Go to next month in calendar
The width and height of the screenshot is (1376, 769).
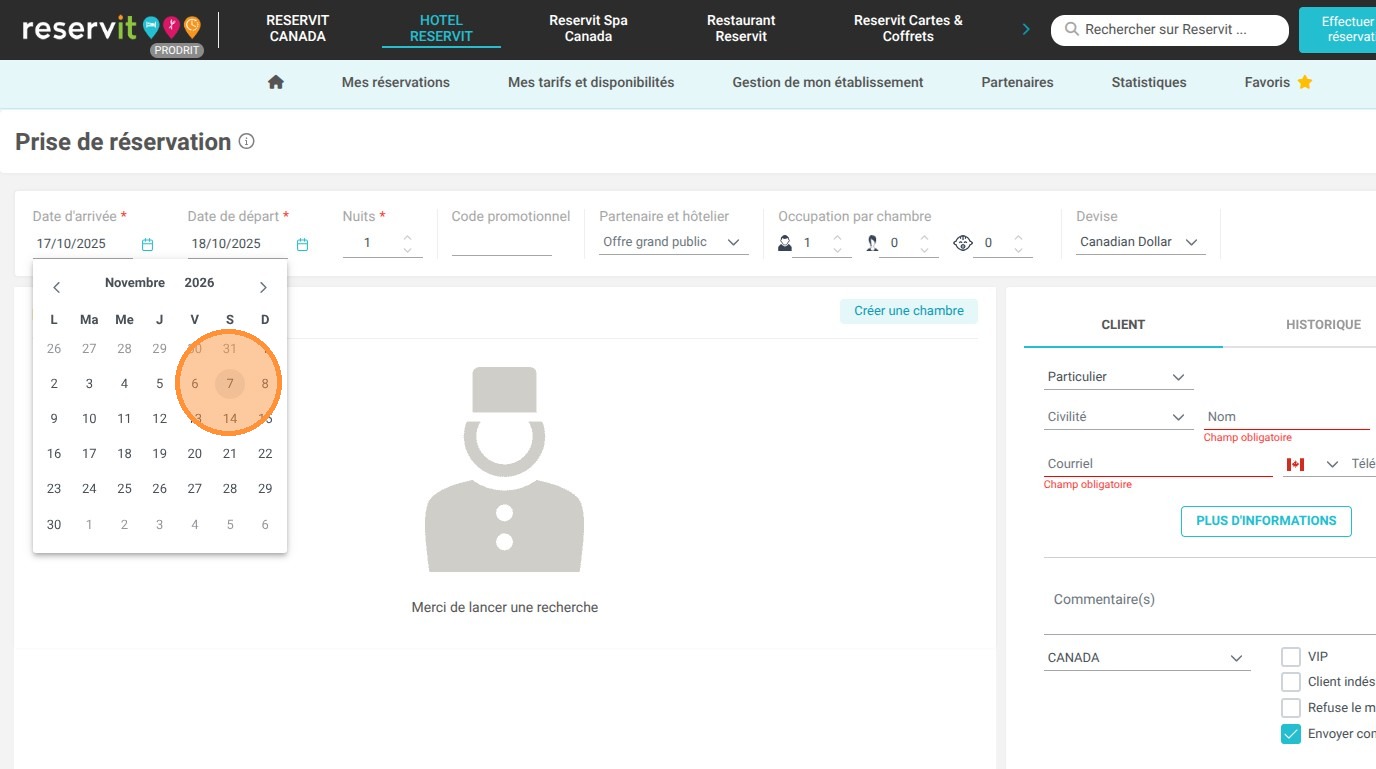[x=263, y=287]
